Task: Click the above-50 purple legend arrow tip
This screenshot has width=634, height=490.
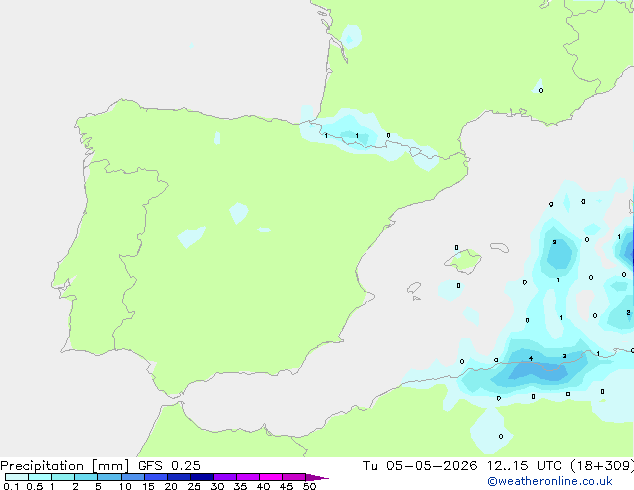Action: pos(317,477)
